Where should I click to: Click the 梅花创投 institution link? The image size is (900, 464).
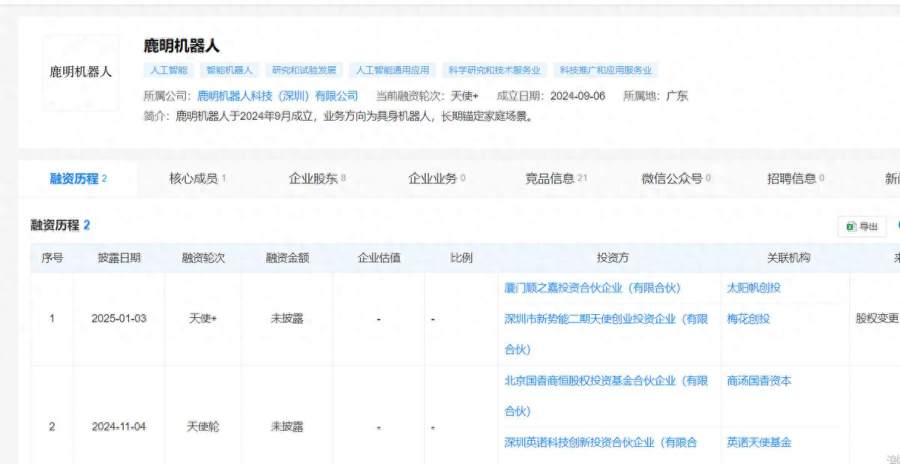747,319
